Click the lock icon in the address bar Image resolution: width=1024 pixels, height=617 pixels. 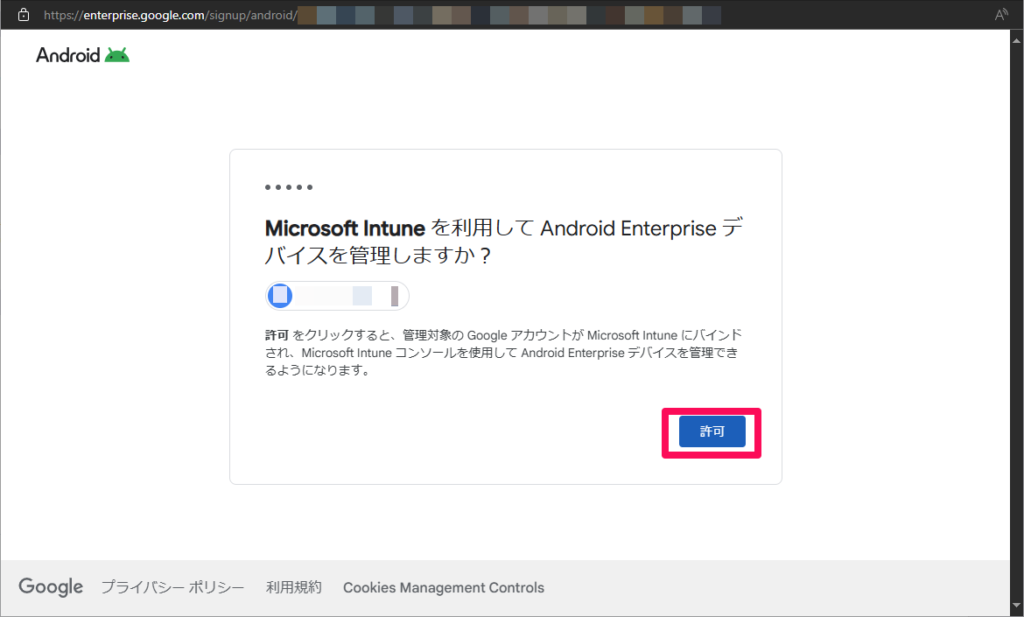24,15
